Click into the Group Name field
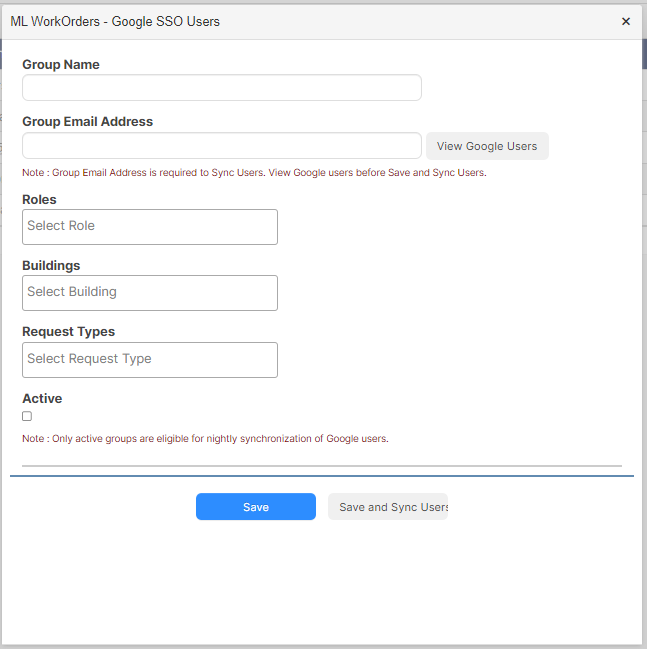647x649 pixels. click(x=222, y=88)
